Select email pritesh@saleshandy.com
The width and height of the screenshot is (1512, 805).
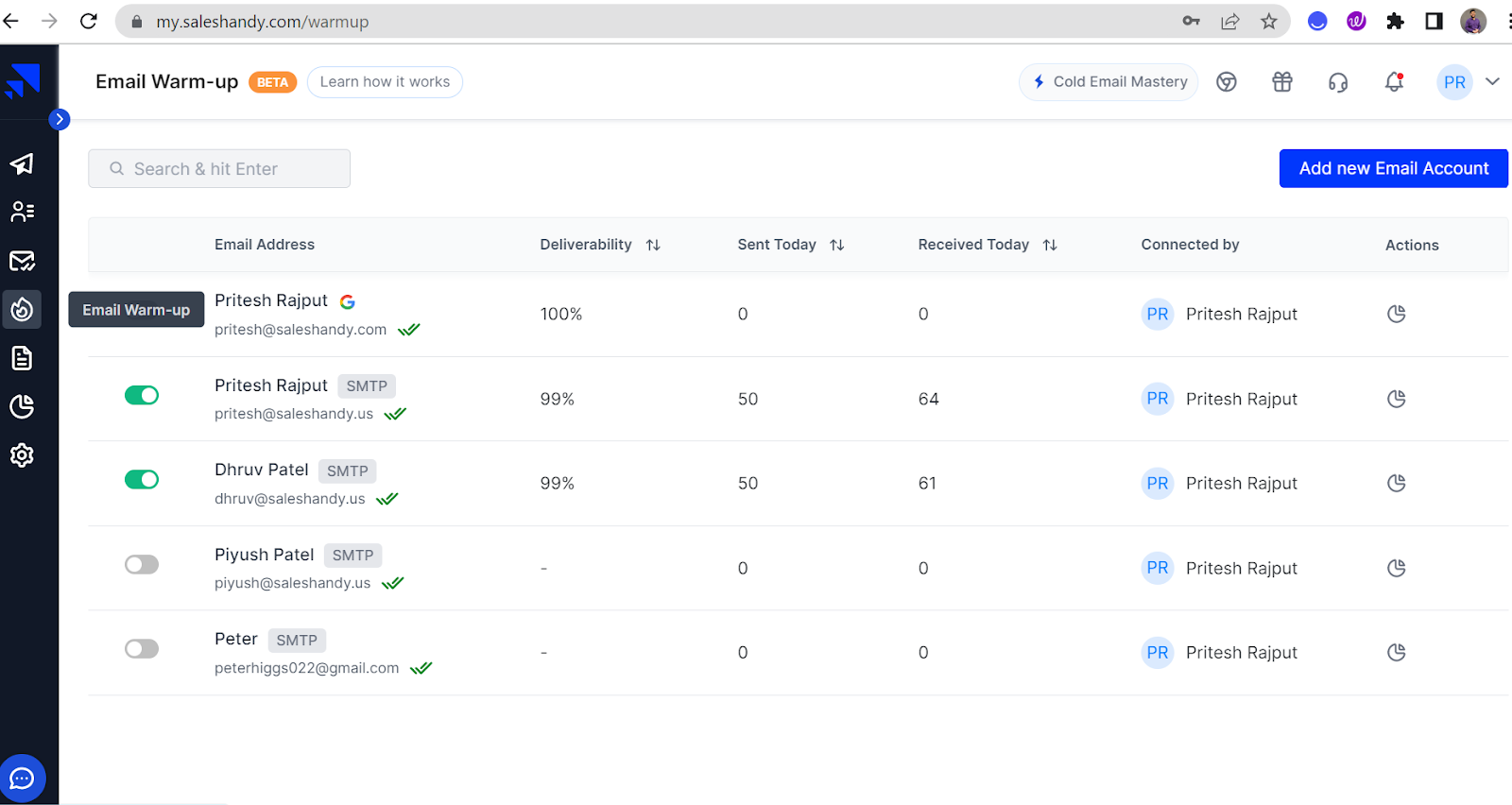tap(301, 330)
